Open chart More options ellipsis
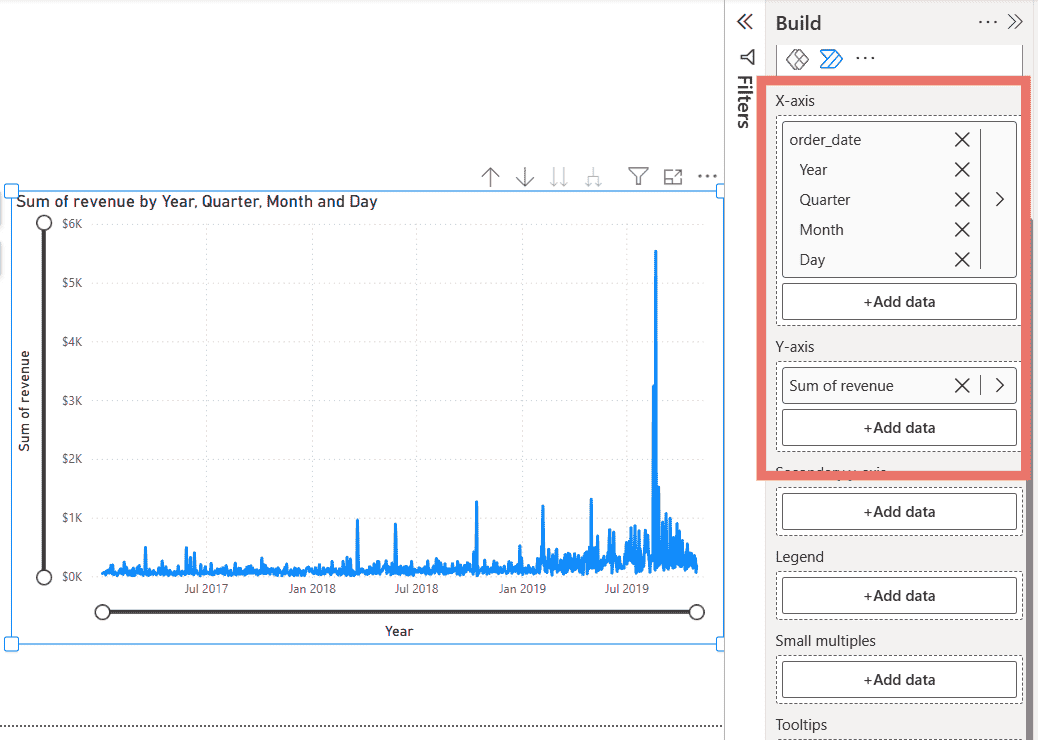The image size is (1038, 740). tap(707, 176)
